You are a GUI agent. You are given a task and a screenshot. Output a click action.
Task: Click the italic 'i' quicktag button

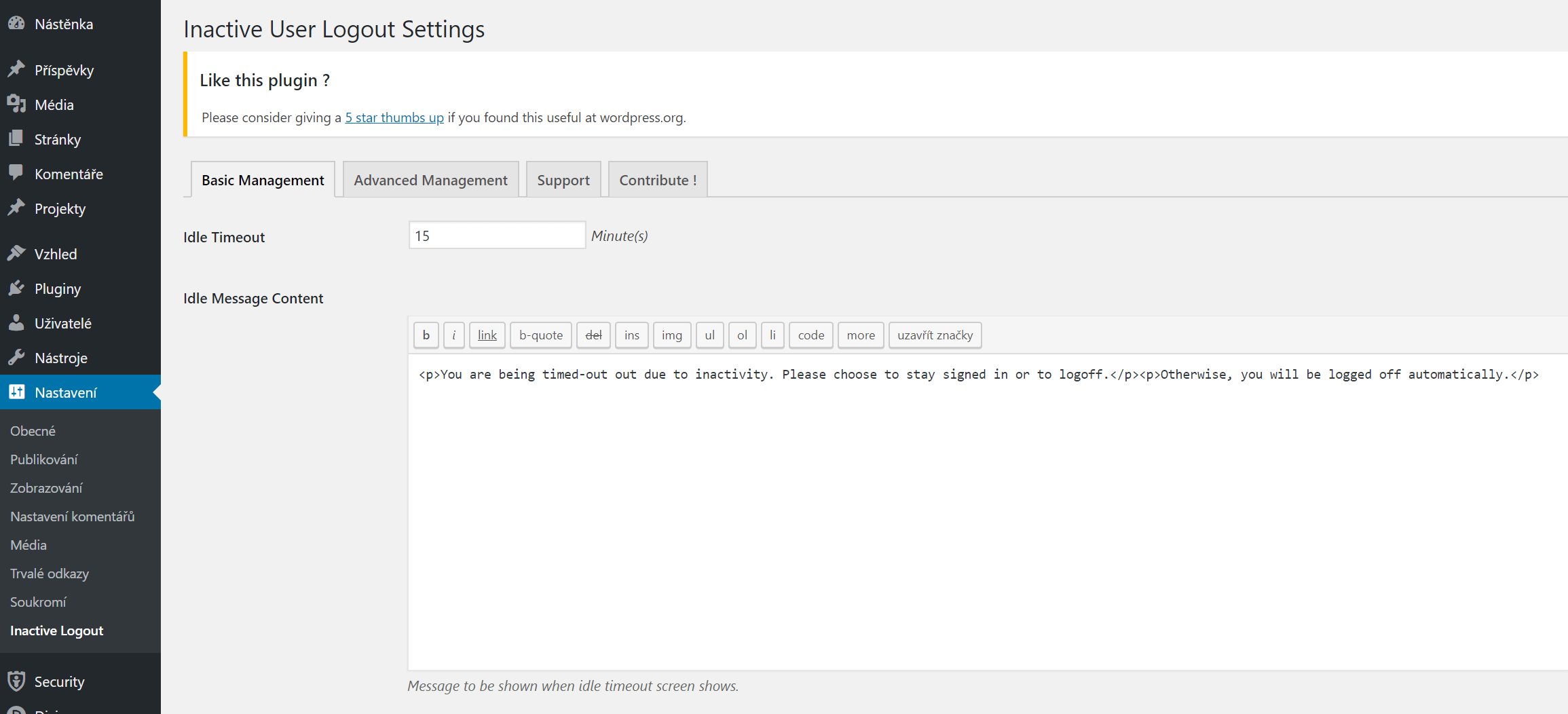point(454,335)
